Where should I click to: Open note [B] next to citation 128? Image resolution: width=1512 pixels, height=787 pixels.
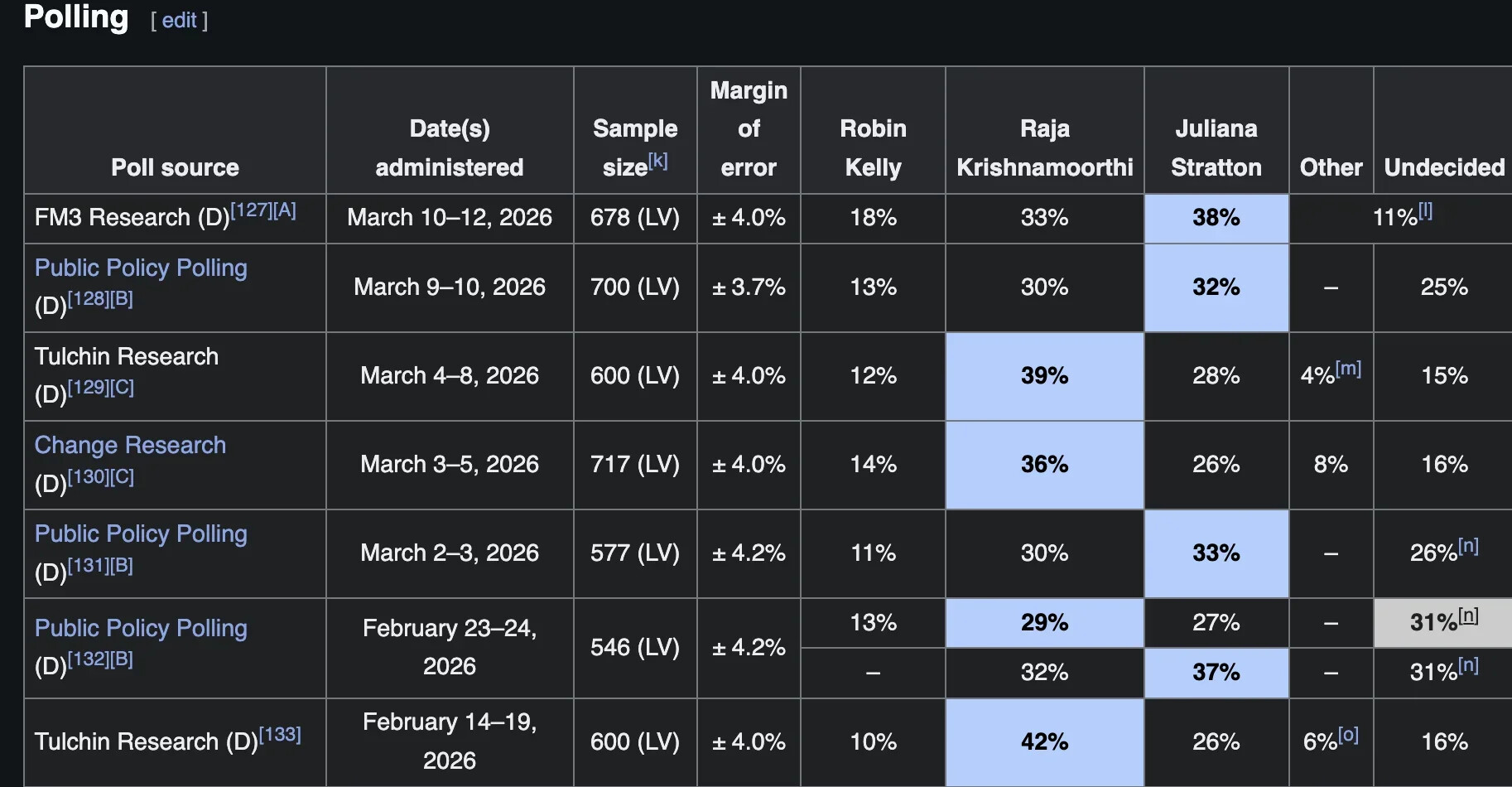pos(122,298)
